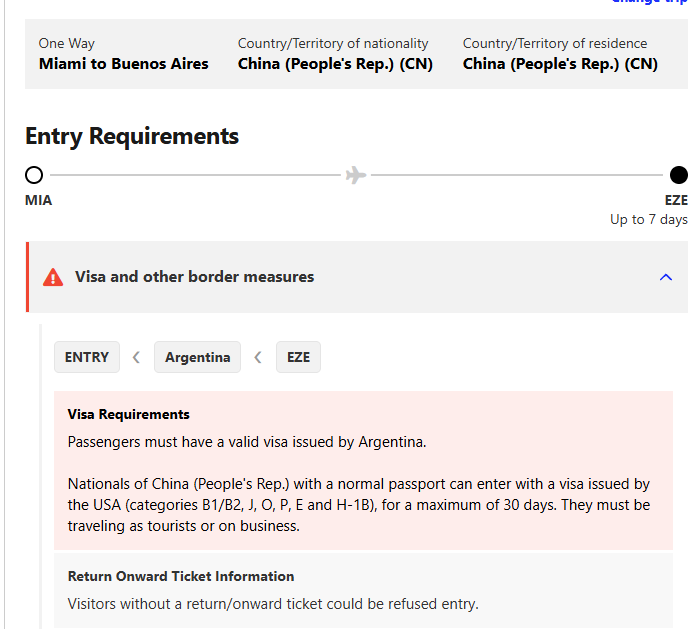
Task: Click the Return Onward Ticket Information heading
Action: pyautogui.click(x=181, y=576)
